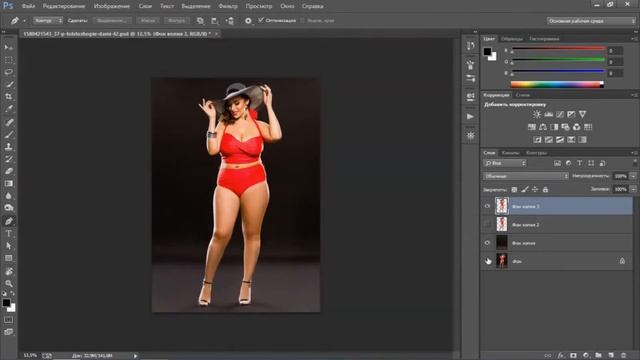Open the layer filter type dropdown
This screenshot has width=640, height=360.
click(505, 163)
